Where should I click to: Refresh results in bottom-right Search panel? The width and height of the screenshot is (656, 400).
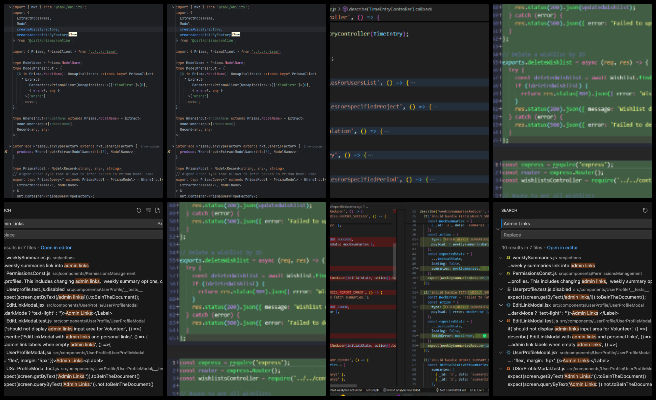coord(645,210)
